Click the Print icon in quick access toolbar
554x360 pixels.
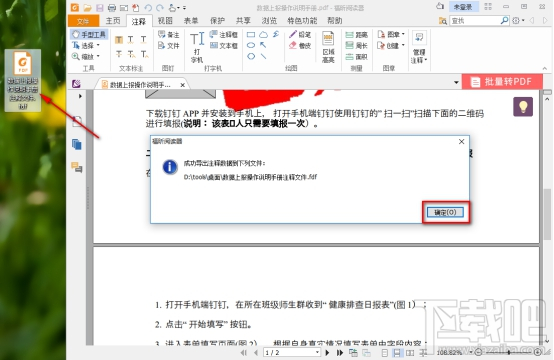(x=112, y=7)
